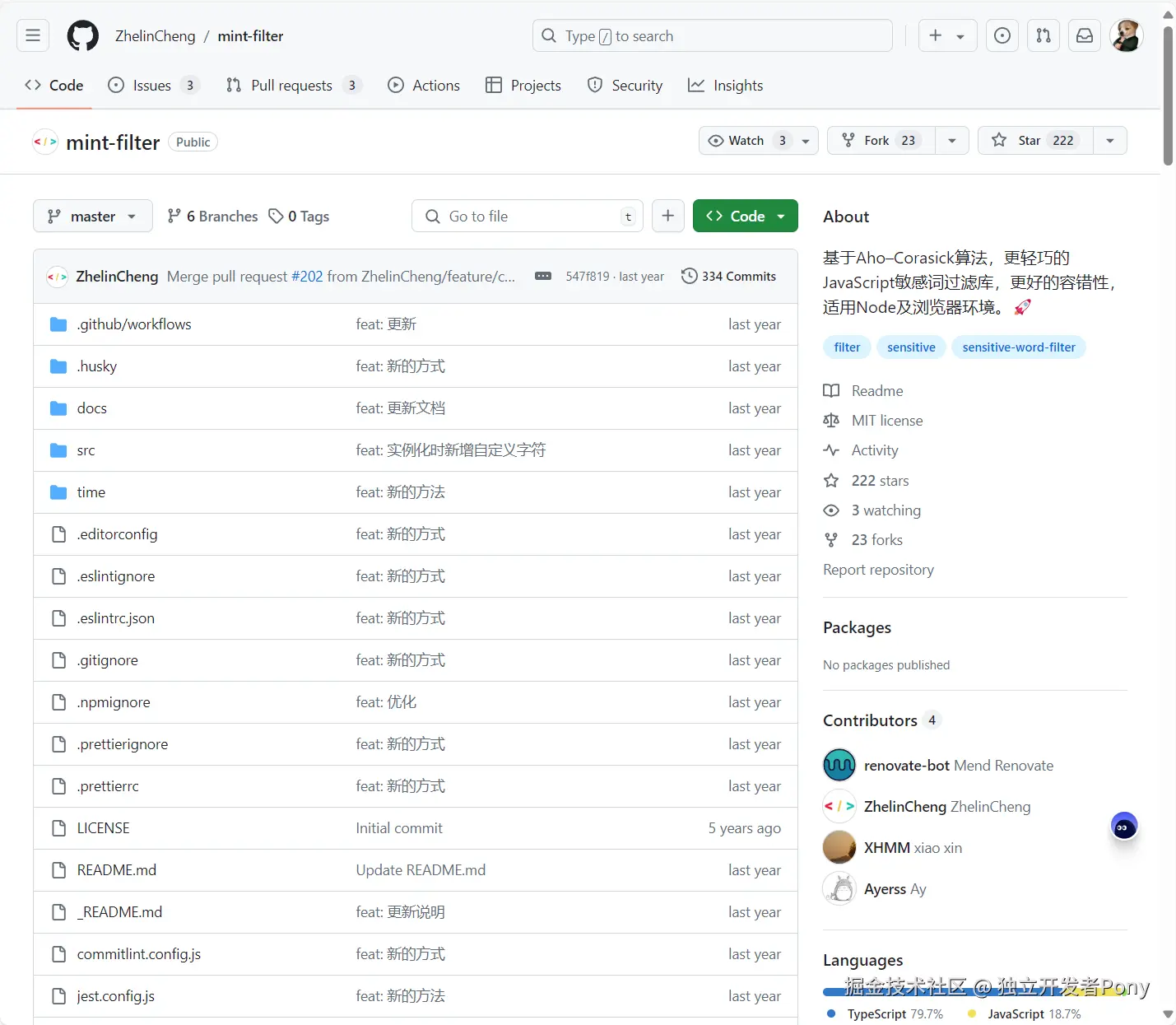Expand the Star lists dropdown arrow
This screenshot has width=1176, height=1025.
(x=1110, y=141)
